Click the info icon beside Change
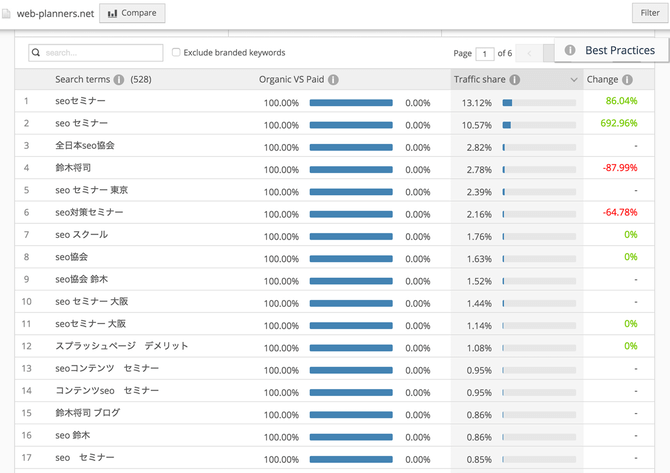The image size is (670, 473). pos(627,80)
